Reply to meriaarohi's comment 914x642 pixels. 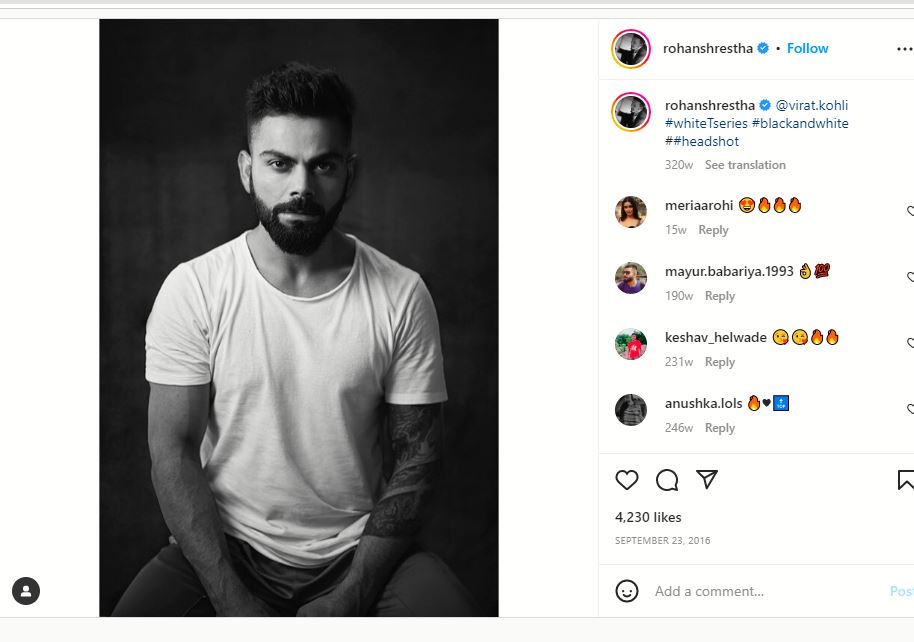click(713, 230)
